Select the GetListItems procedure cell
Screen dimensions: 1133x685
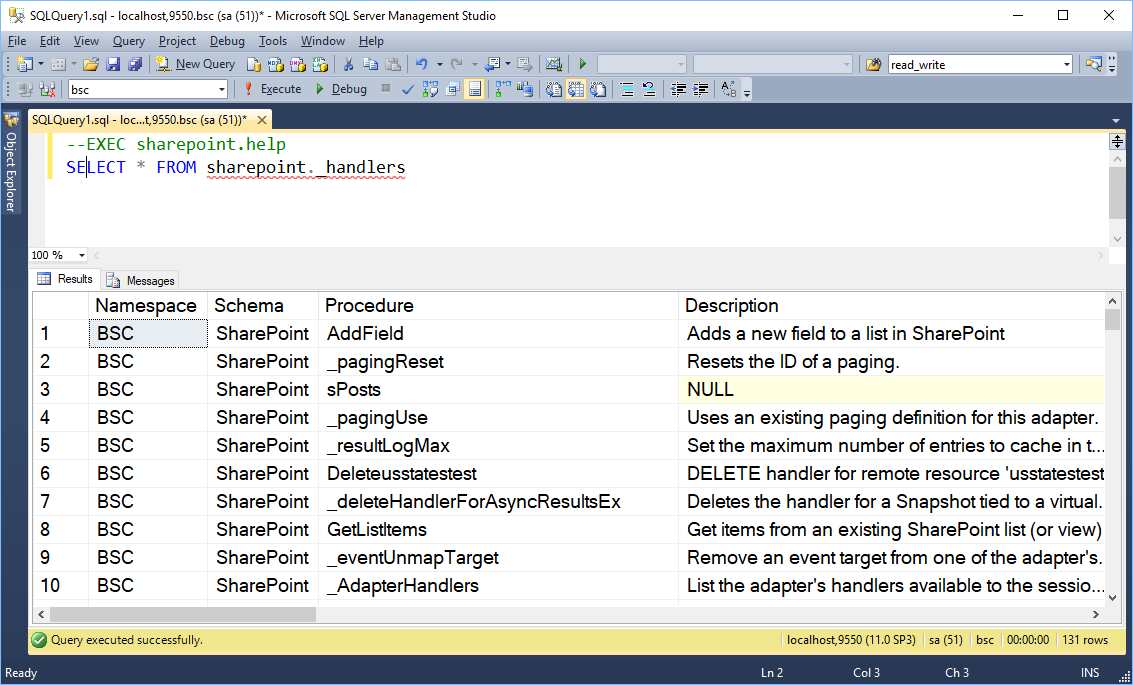(x=498, y=530)
